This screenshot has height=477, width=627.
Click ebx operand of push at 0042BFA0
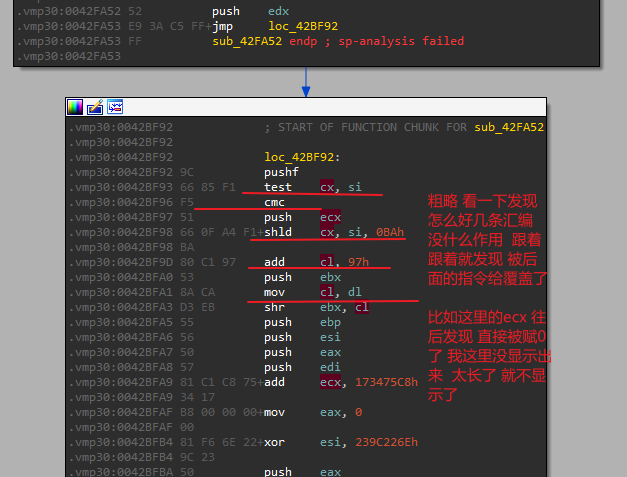pos(330,277)
